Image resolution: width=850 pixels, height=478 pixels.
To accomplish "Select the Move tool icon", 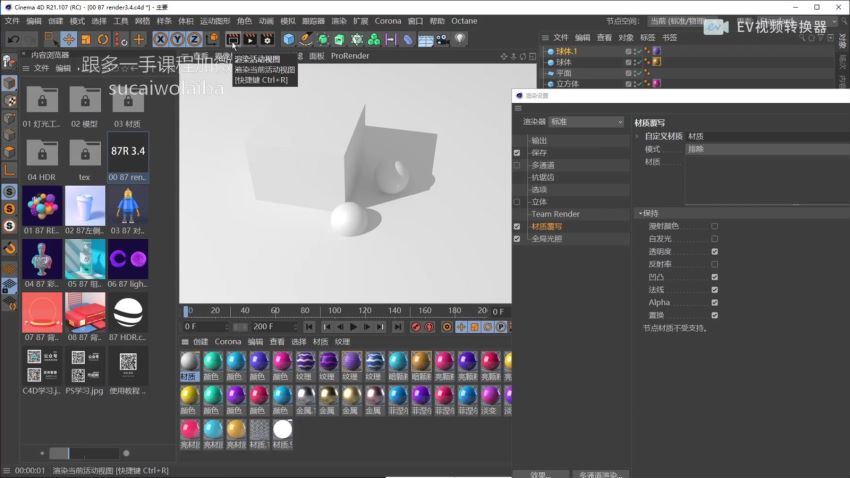I will click(68, 40).
